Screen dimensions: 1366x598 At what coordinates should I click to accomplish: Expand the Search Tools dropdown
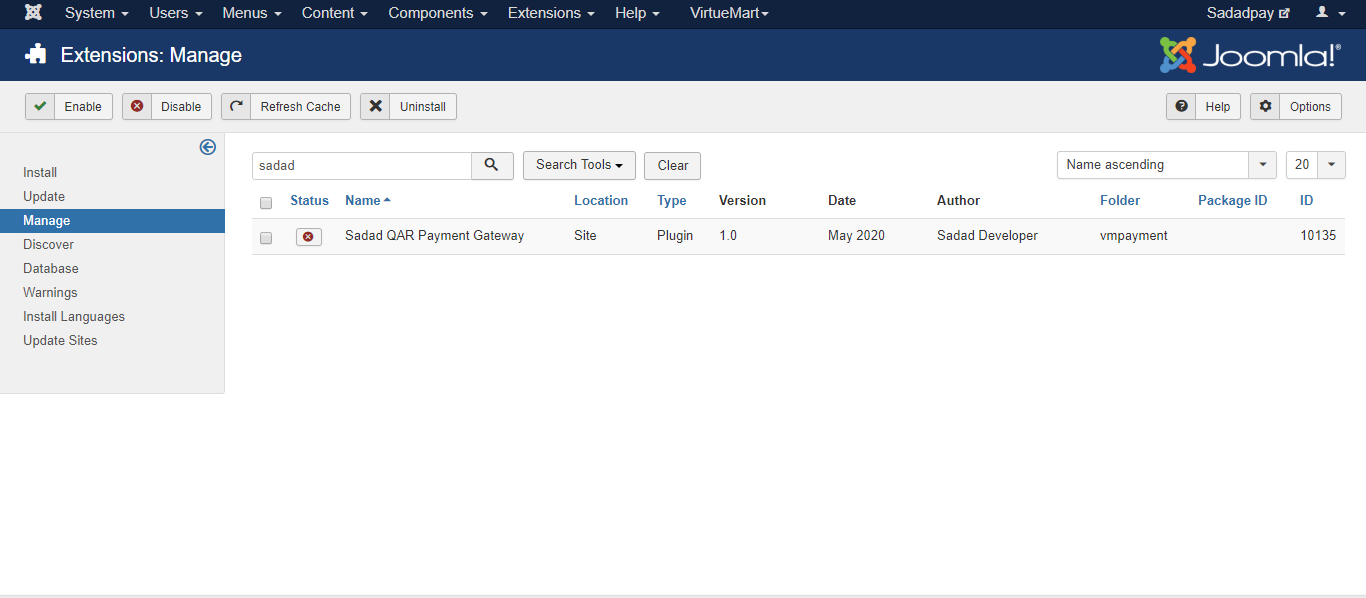pos(579,165)
